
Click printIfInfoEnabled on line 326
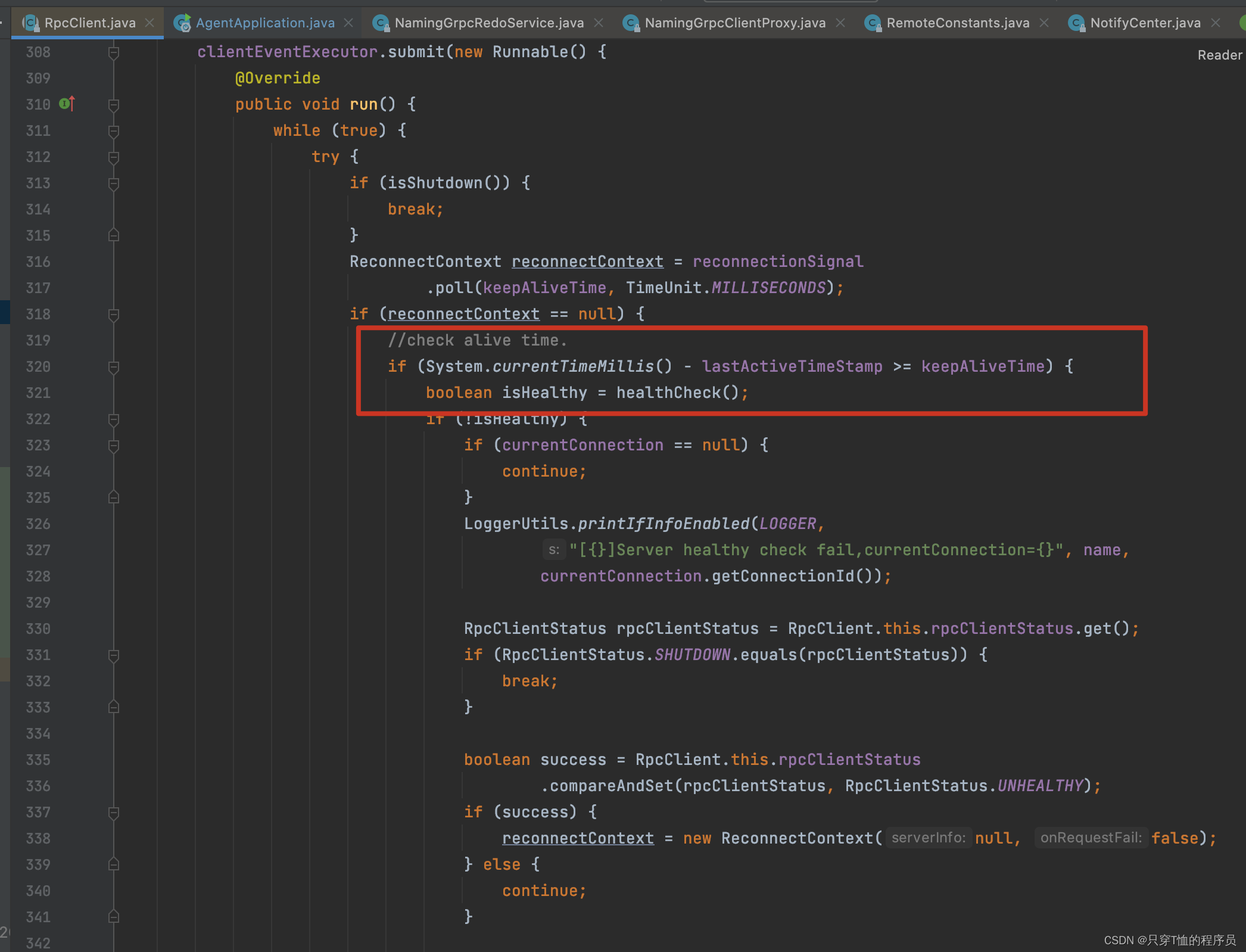pos(664,524)
